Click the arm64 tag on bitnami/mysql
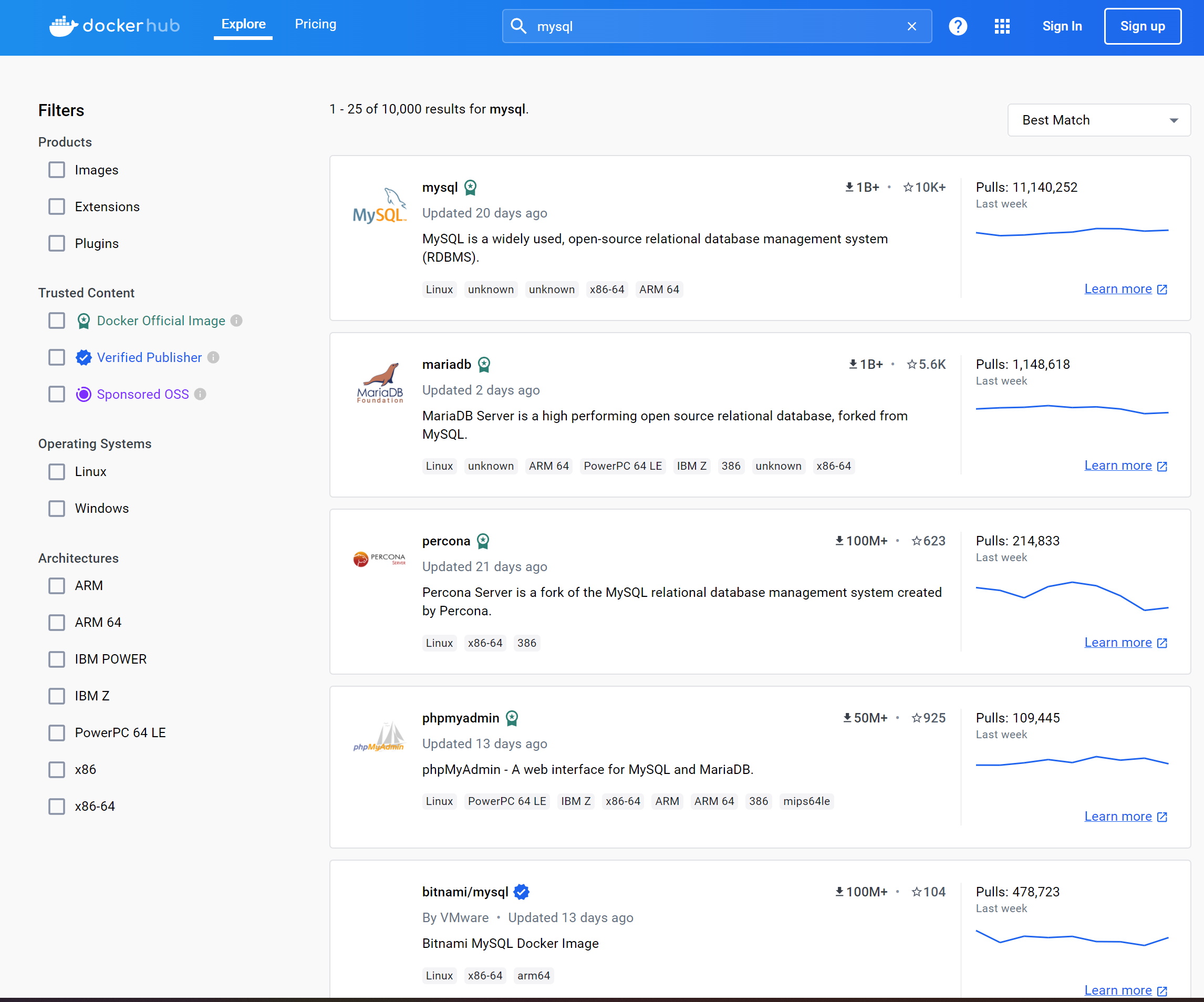 click(x=533, y=976)
